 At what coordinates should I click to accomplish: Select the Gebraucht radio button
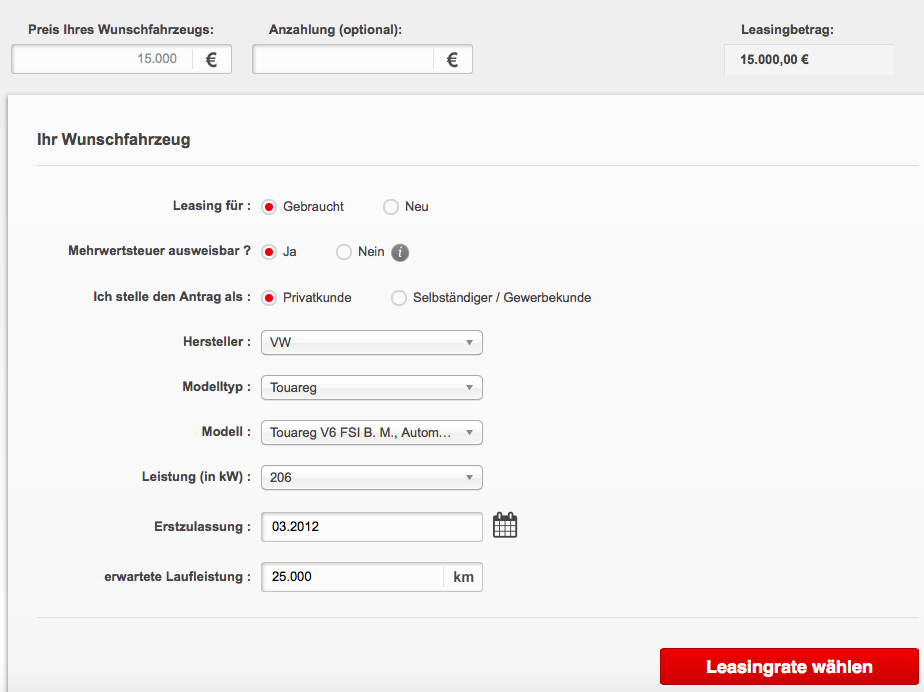[x=269, y=207]
